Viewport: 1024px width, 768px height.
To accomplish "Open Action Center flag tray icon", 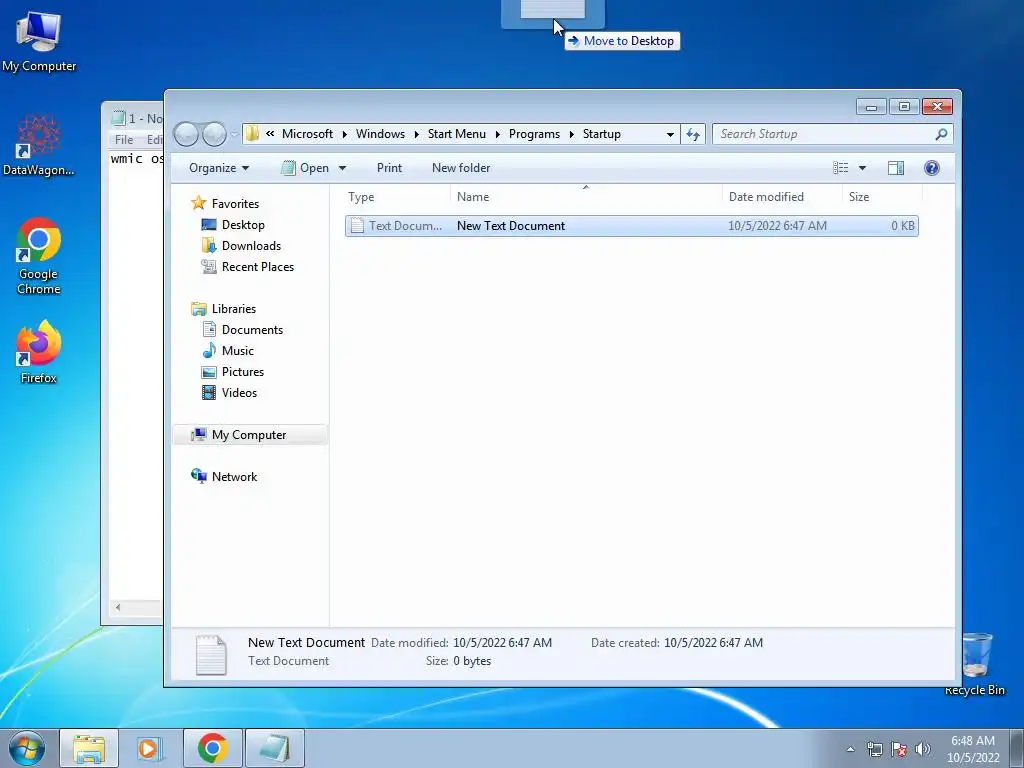I will (x=899, y=749).
